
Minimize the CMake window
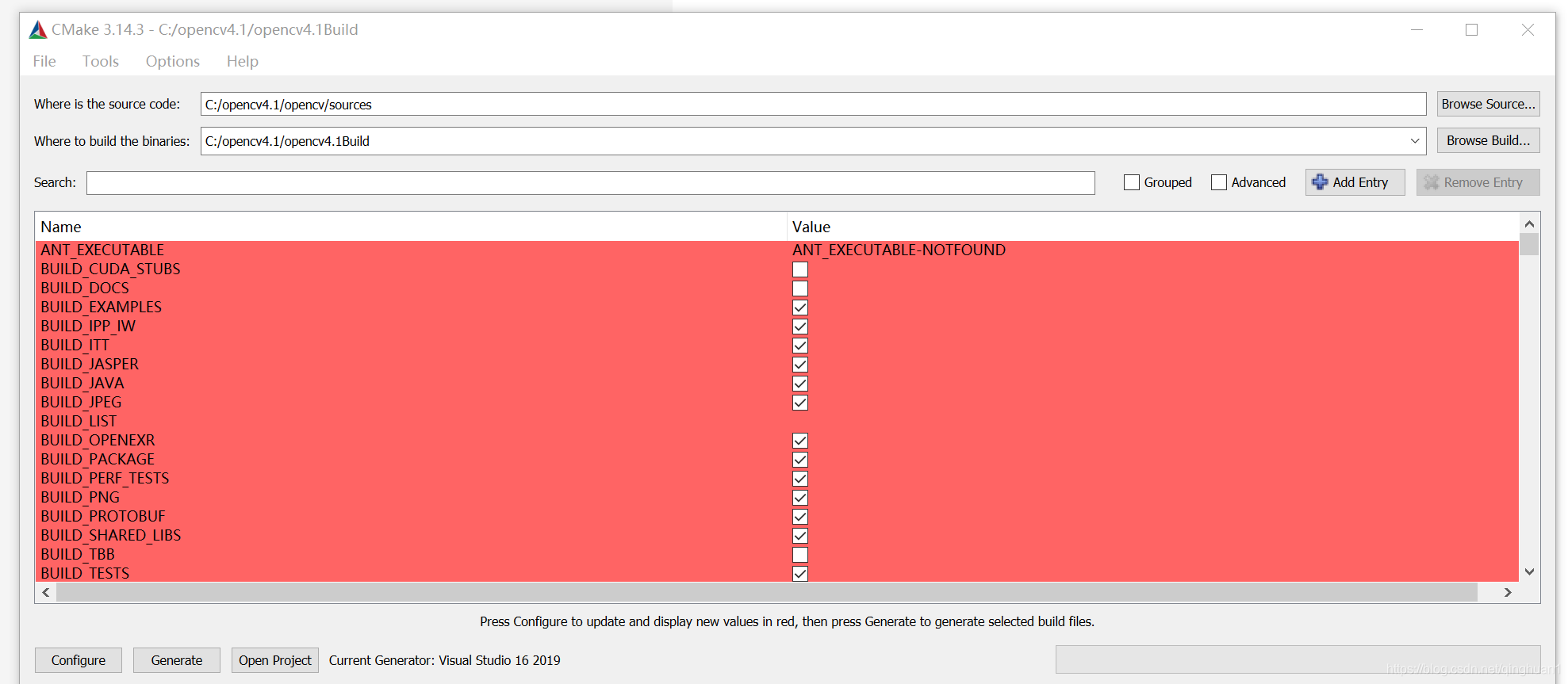1417,29
